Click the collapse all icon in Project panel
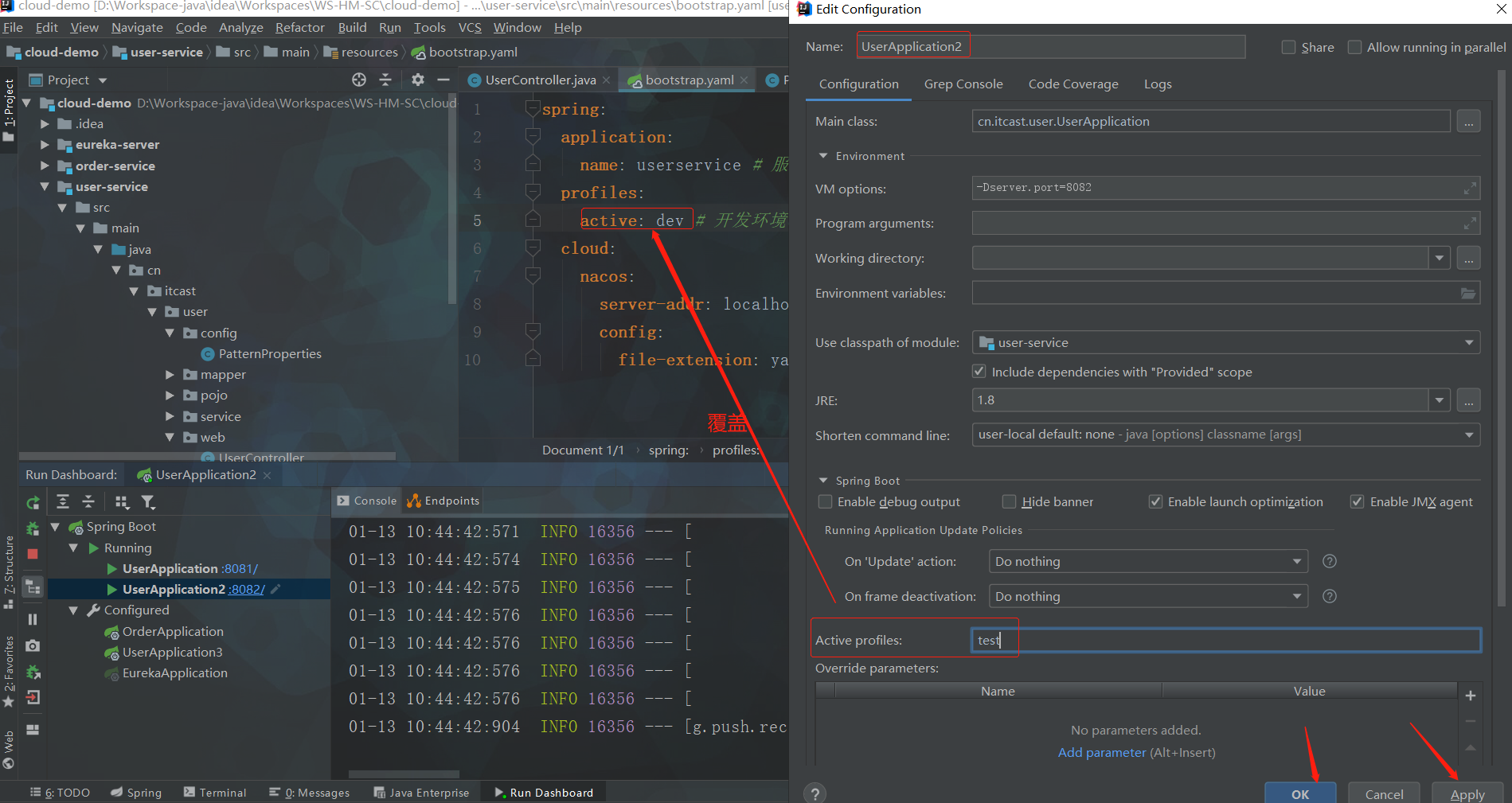This screenshot has width=1512, height=803. (385, 80)
